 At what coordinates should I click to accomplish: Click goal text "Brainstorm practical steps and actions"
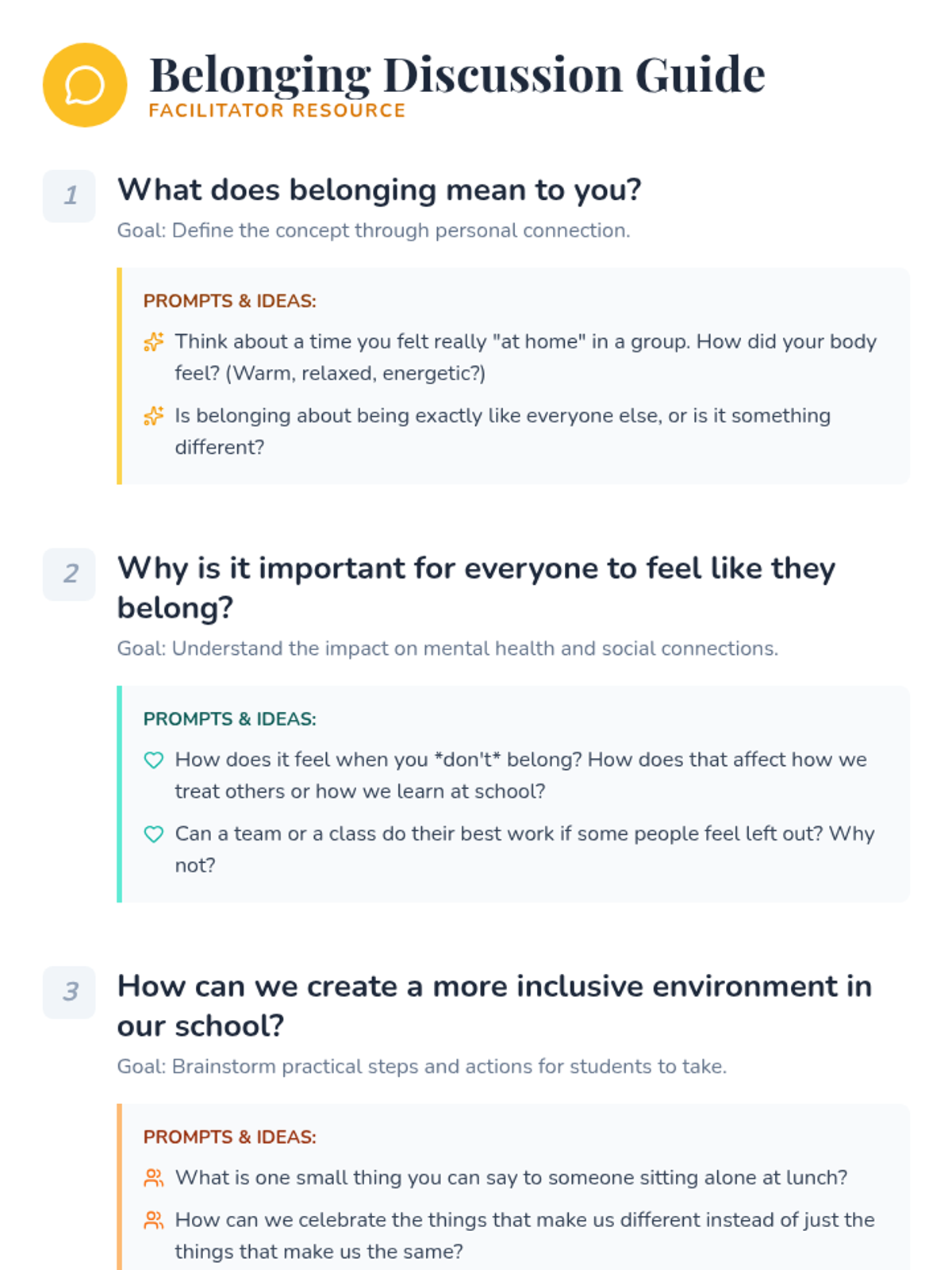pos(422,1066)
